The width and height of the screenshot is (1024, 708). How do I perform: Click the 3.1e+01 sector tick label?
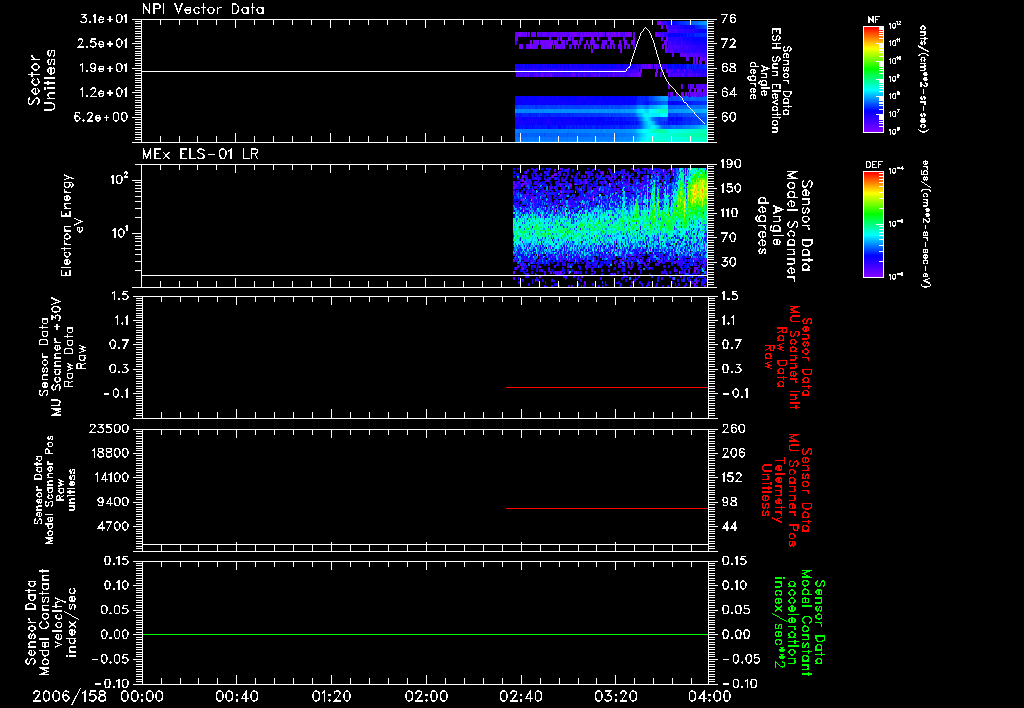click(x=104, y=19)
